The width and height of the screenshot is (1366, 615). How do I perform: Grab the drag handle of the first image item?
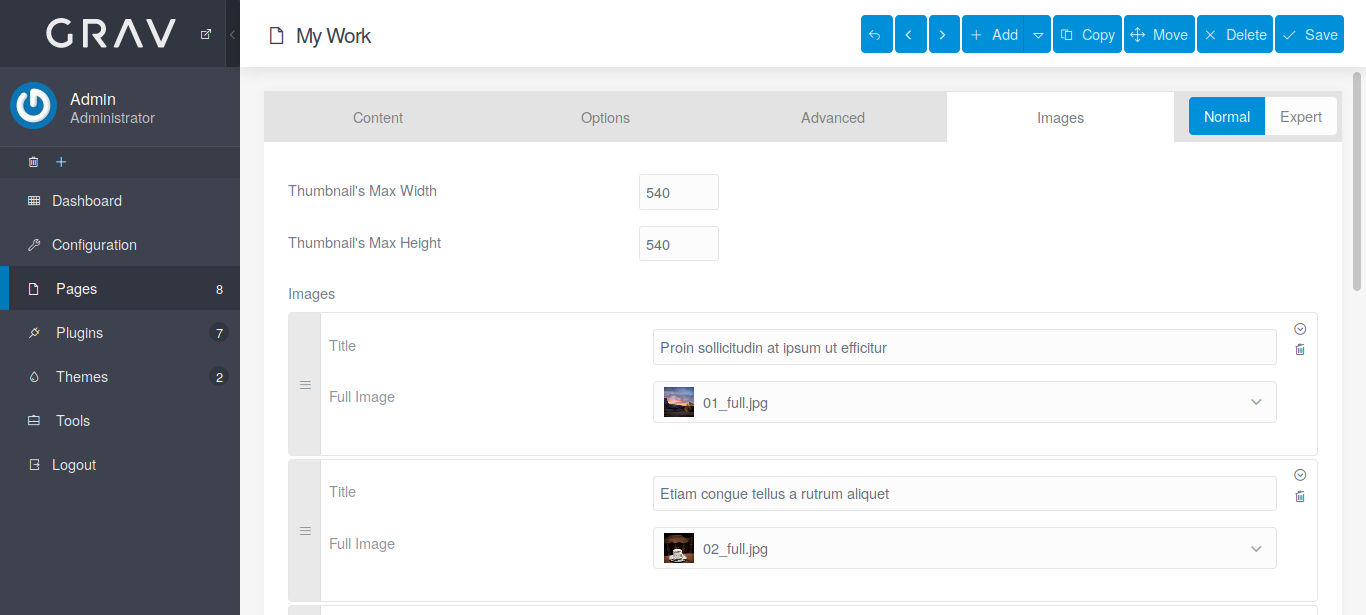pos(305,385)
